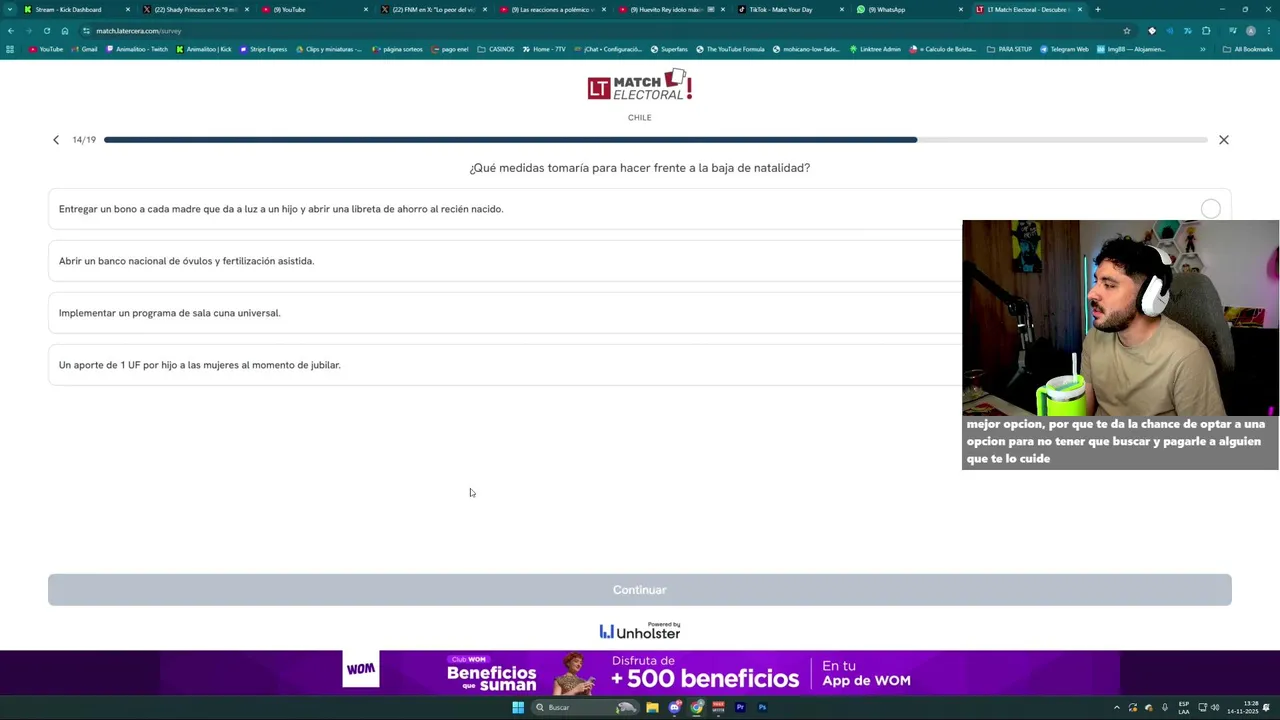Reload the current page
The image size is (1280, 720).
pyautogui.click(x=46, y=31)
